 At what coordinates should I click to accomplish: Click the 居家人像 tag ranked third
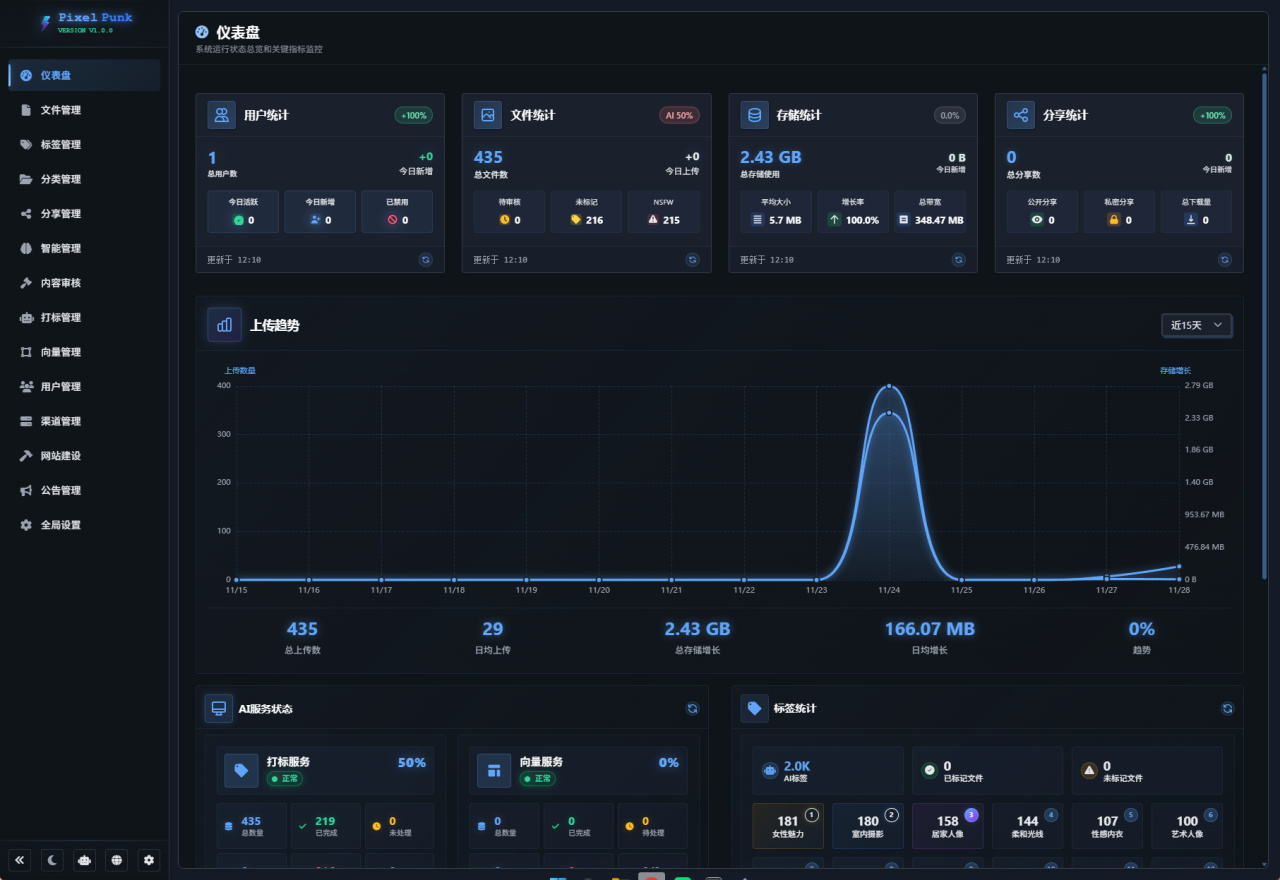tap(947, 826)
